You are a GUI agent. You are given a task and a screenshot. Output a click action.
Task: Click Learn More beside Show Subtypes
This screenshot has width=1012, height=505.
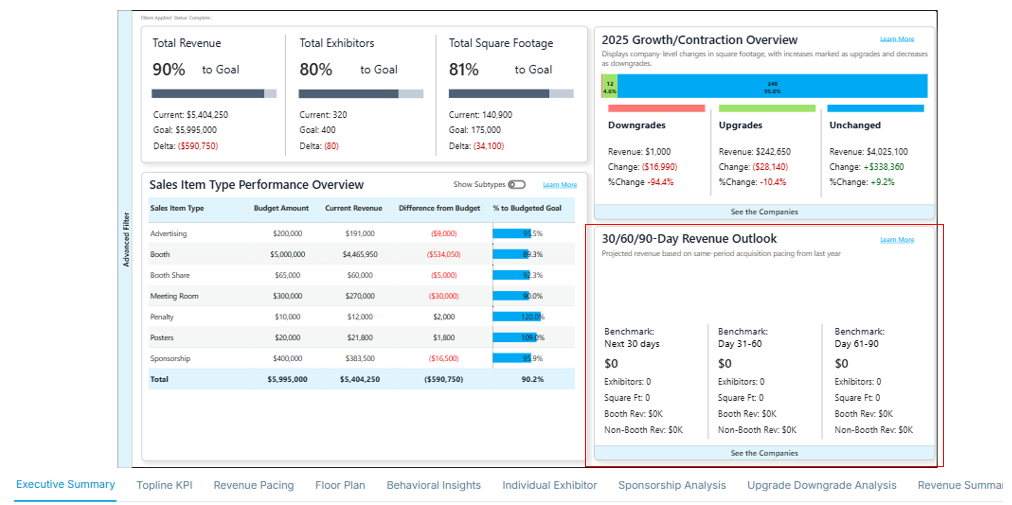pyautogui.click(x=559, y=185)
